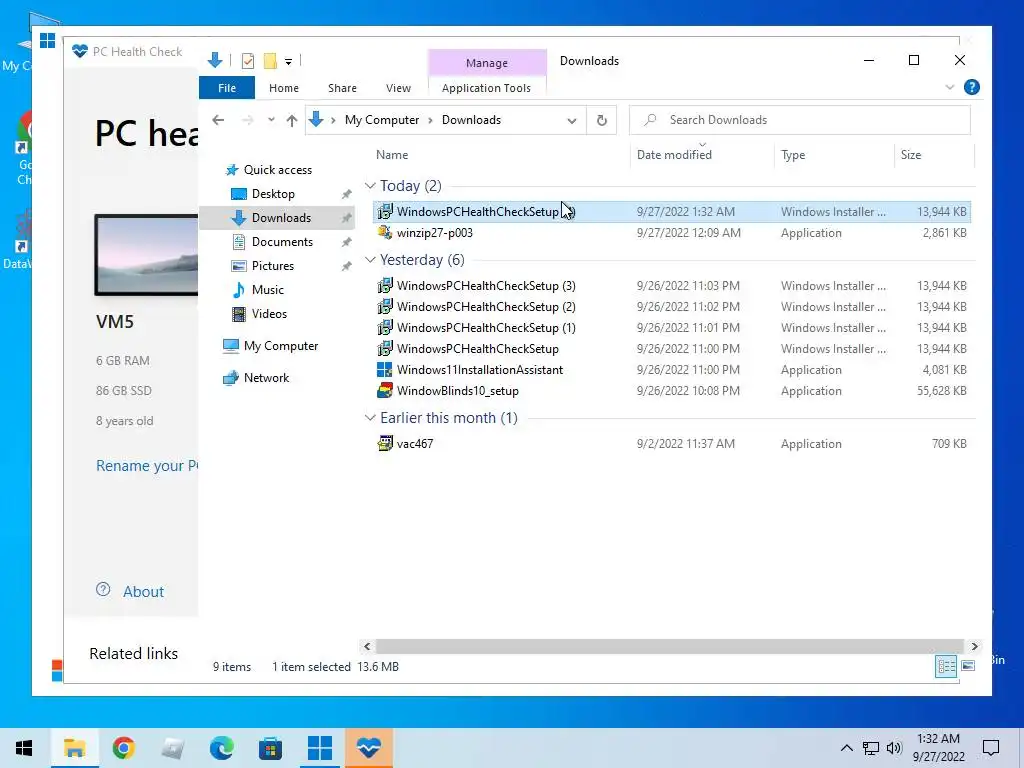Open Google Chrome from the taskbar
1024x768 pixels.
click(x=123, y=748)
